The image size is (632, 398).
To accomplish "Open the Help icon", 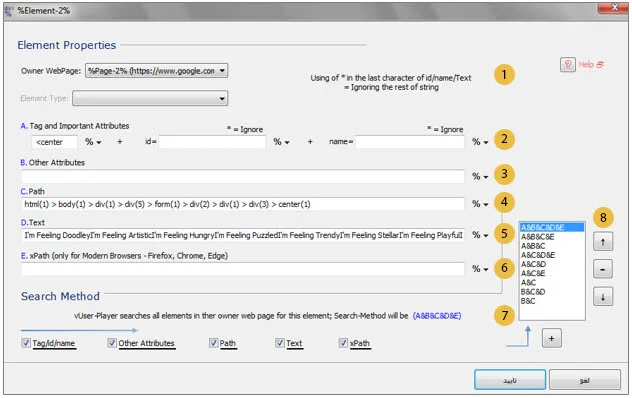I will coord(568,65).
